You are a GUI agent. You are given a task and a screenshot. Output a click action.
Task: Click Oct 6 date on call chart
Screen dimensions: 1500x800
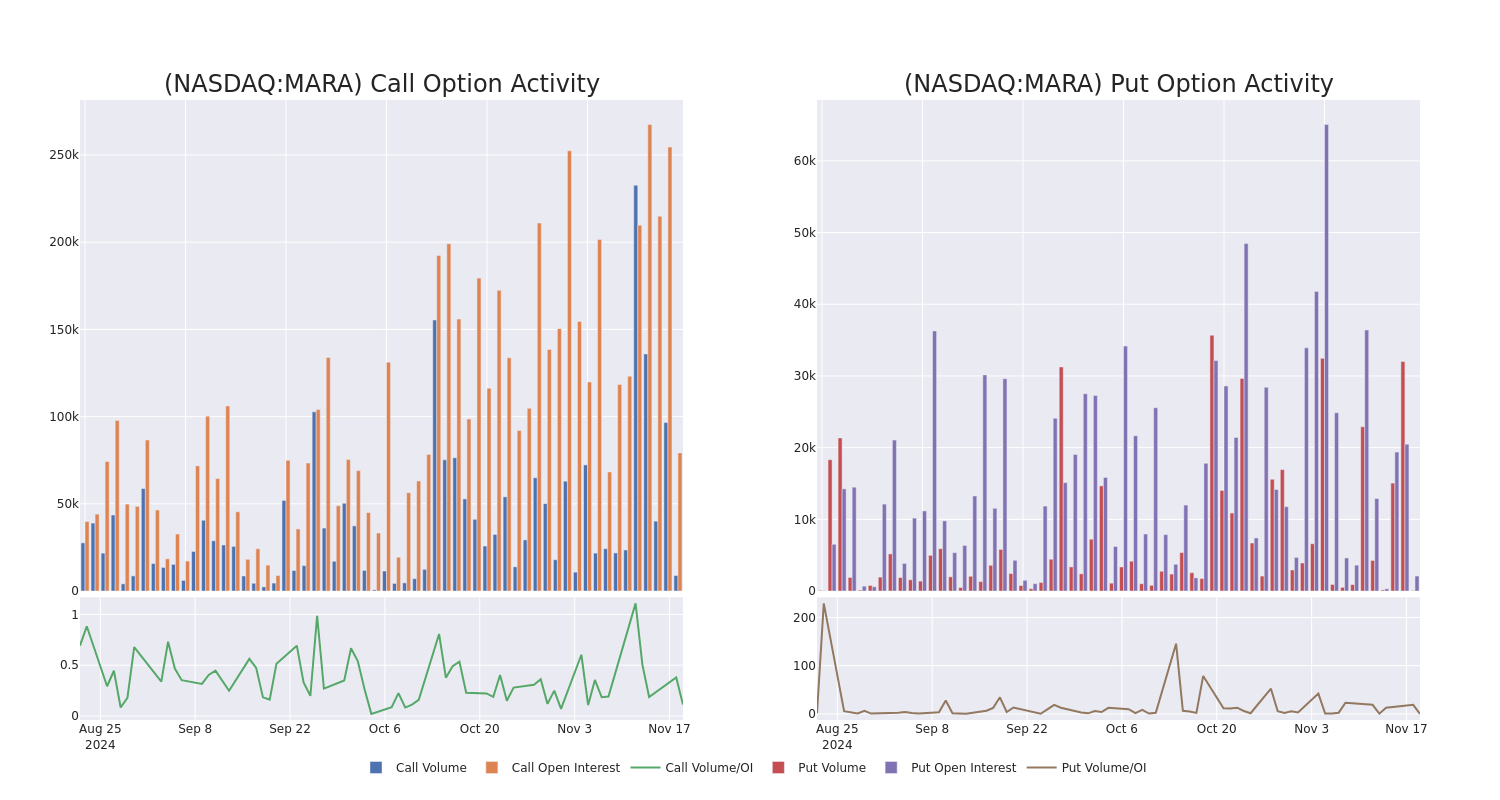coord(385,729)
